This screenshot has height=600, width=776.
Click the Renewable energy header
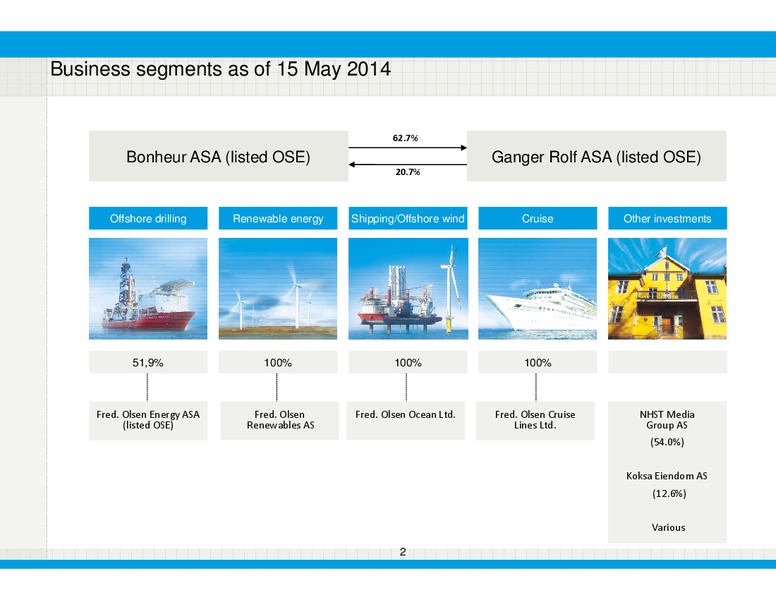(278, 218)
